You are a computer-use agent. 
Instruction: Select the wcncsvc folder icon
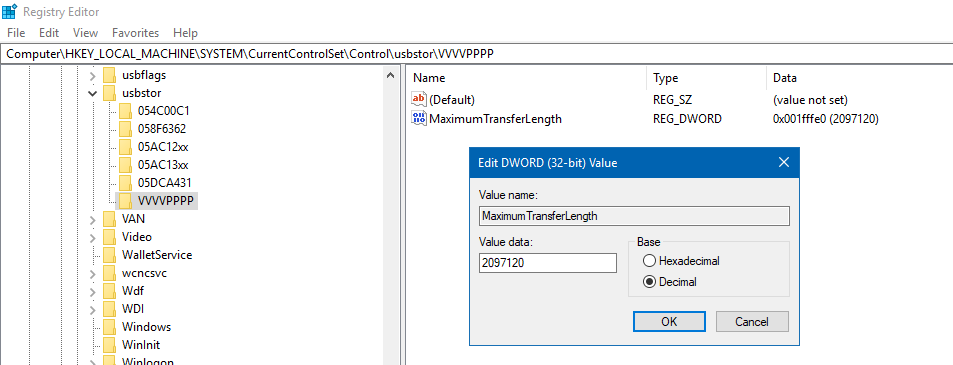[109, 273]
